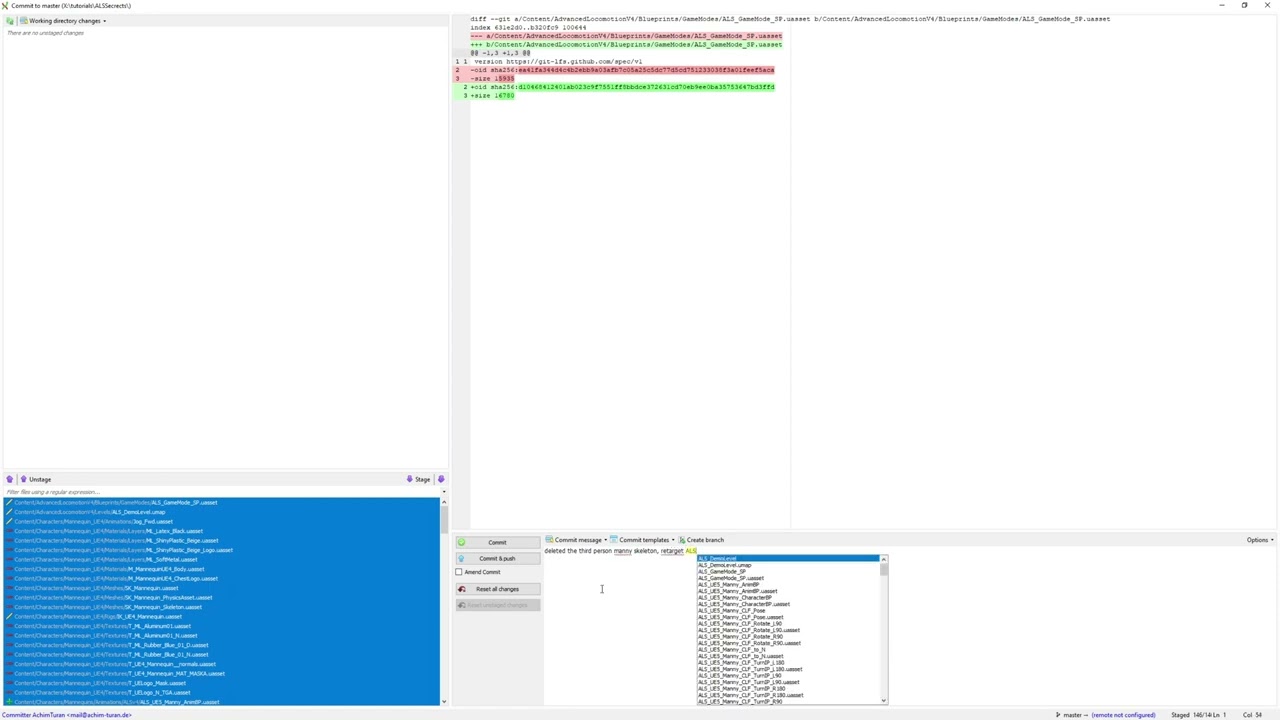The height and width of the screenshot is (720, 1280).
Task: Open the Commit templates dropdown
Action: (x=642, y=540)
